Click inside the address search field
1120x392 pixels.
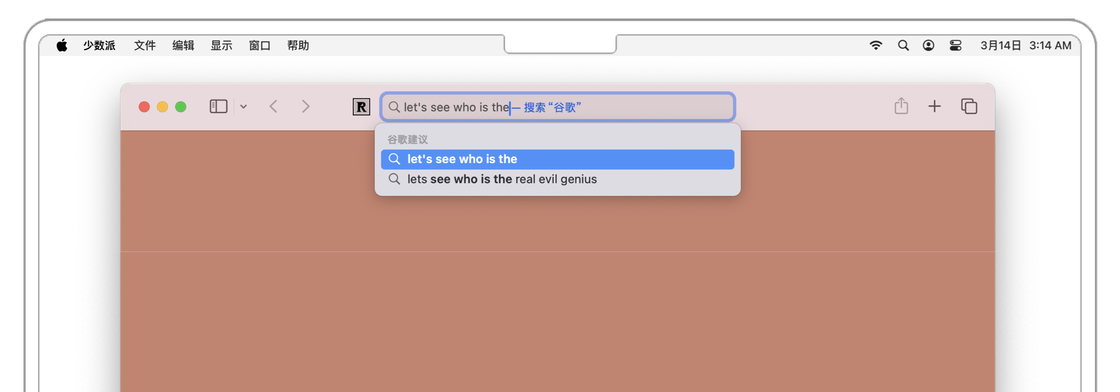(x=557, y=107)
